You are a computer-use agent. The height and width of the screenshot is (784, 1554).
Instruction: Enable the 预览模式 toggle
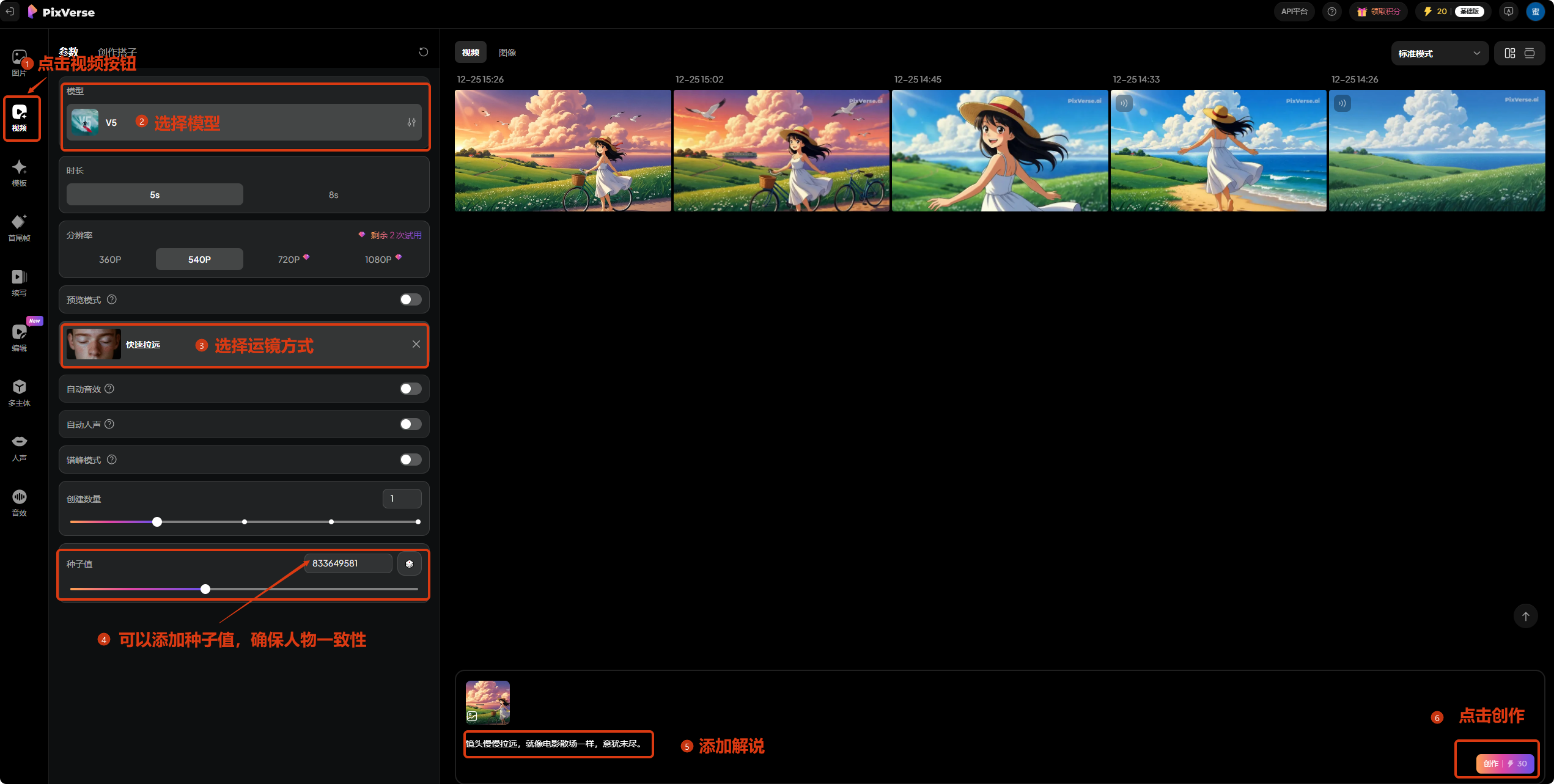410,299
